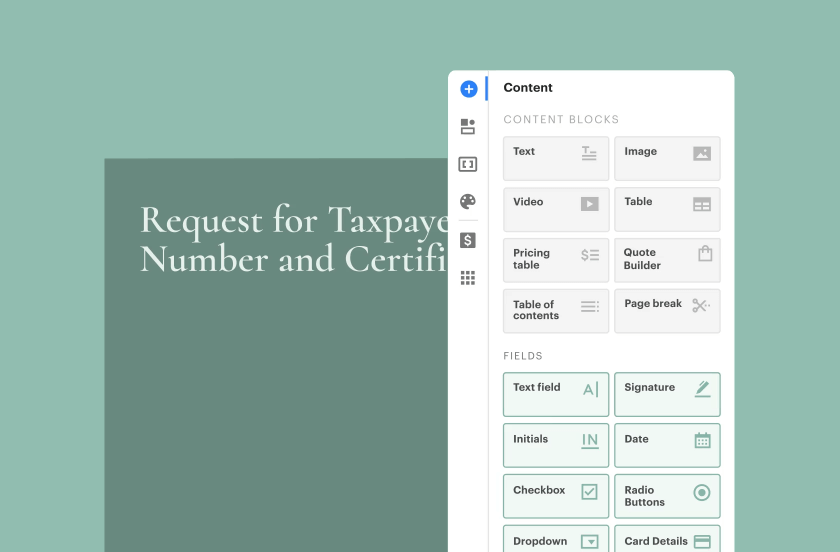The height and width of the screenshot is (552, 840).
Task: Add a Signature field
Action: (666, 394)
